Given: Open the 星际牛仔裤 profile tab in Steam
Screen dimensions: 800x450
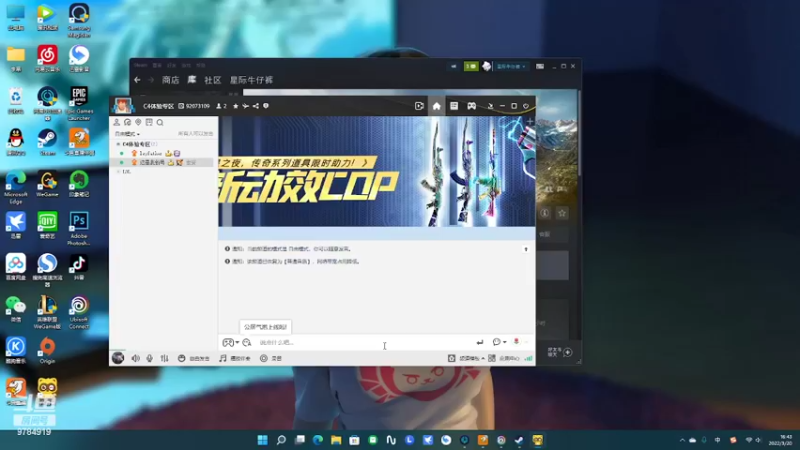Looking at the screenshot, I should click(251, 80).
